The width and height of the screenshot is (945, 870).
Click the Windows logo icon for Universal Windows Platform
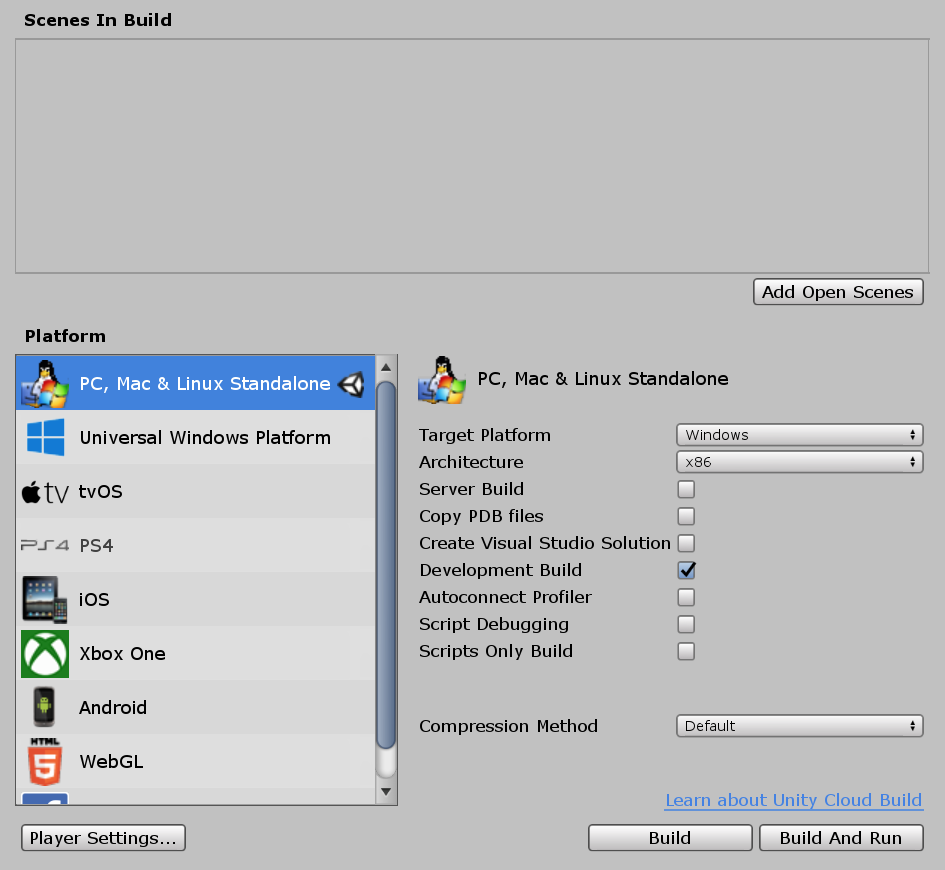[45, 437]
